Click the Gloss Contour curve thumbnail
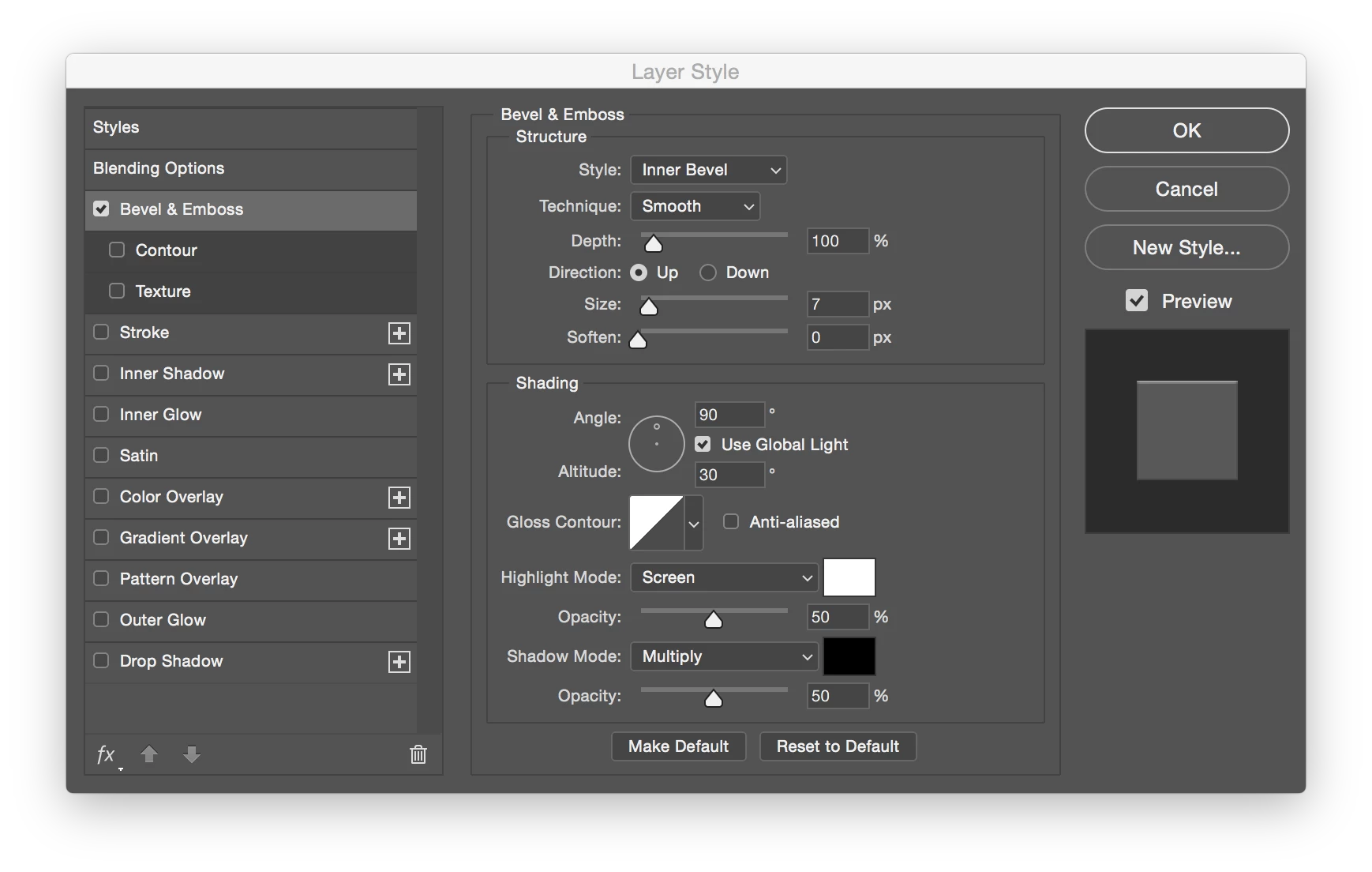1372x872 pixels. click(x=657, y=523)
